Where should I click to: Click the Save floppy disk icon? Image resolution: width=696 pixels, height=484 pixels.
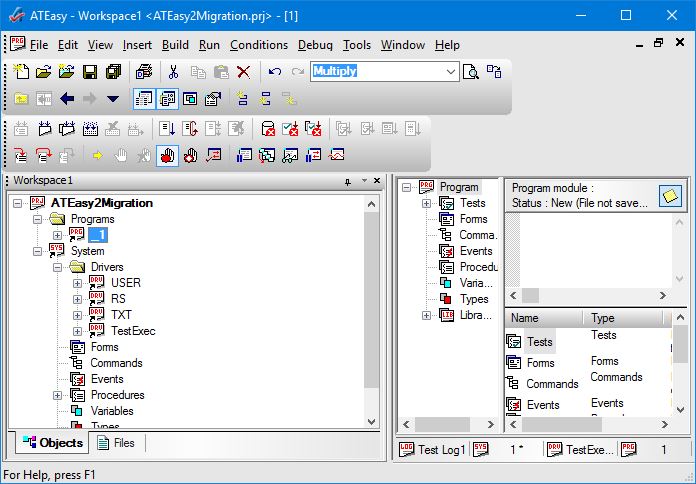(x=90, y=71)
